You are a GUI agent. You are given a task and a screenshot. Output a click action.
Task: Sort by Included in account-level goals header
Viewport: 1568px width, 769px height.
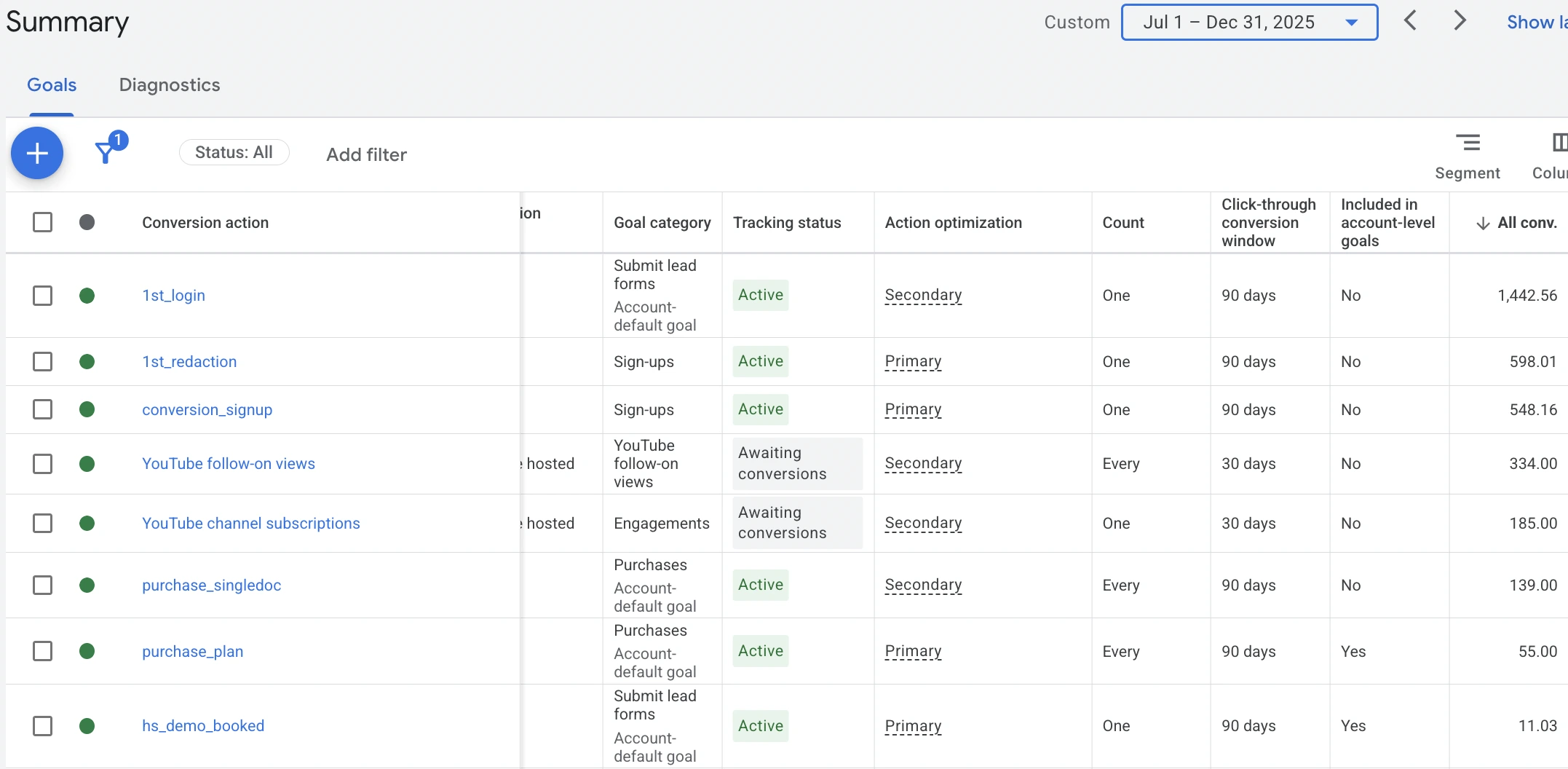[x=1387, y=222]
